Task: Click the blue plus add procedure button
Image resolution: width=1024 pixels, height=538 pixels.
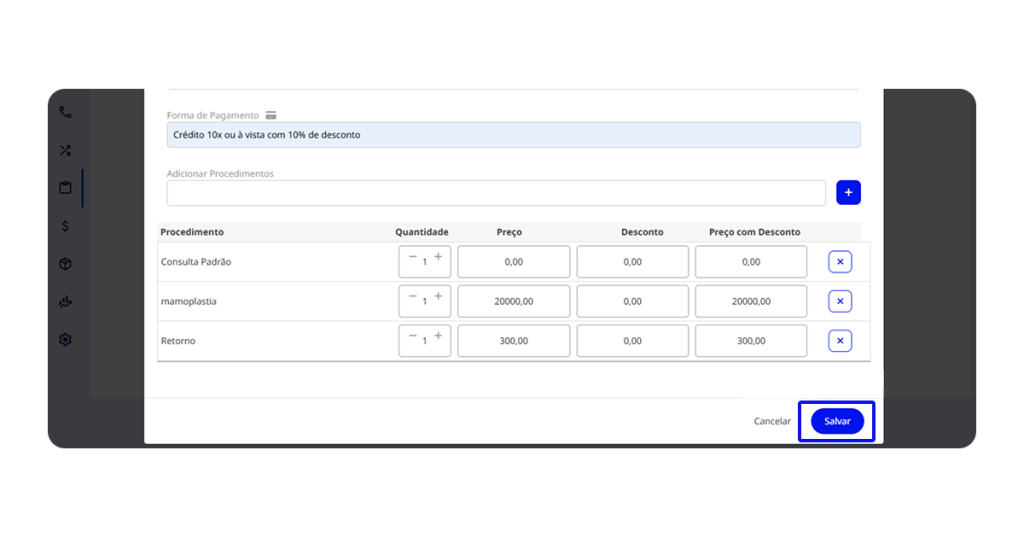Action: [848, 192]
